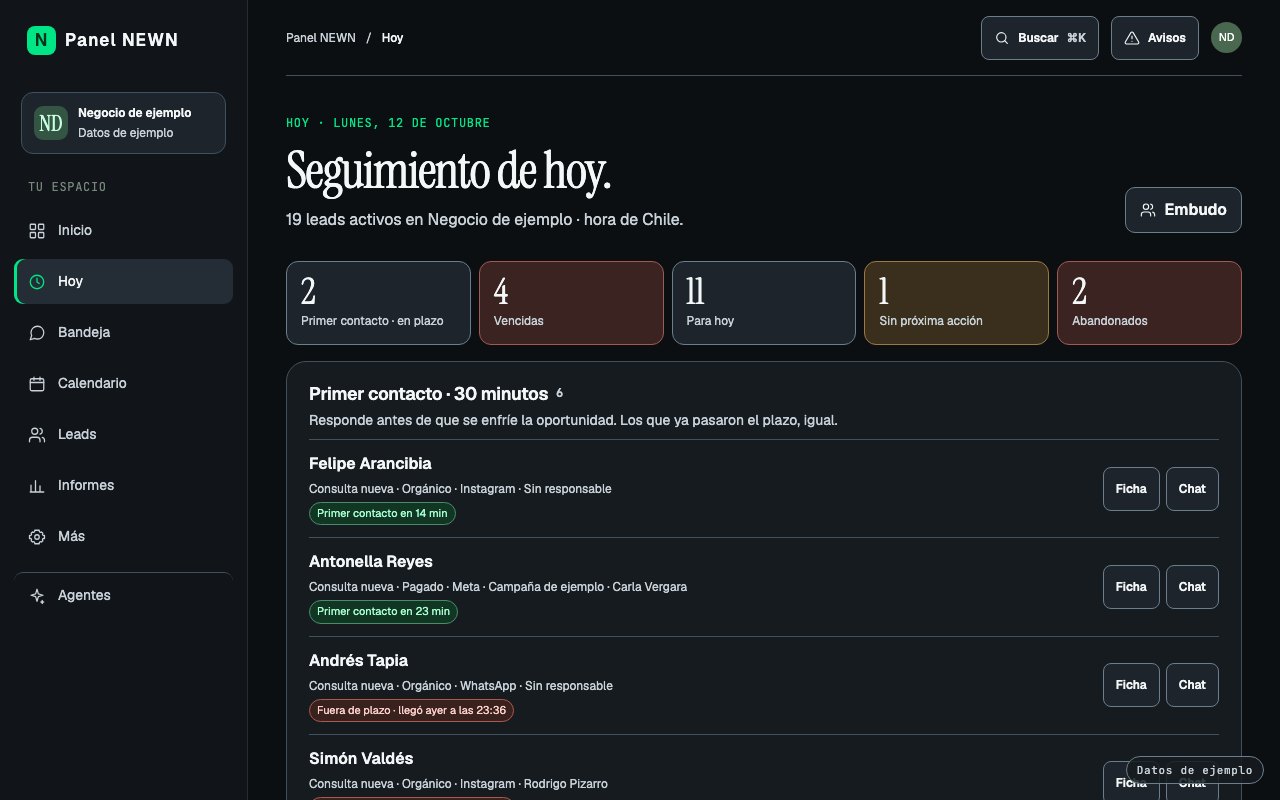
Task: Click the Más gear icon
Action: coord(37,537)
